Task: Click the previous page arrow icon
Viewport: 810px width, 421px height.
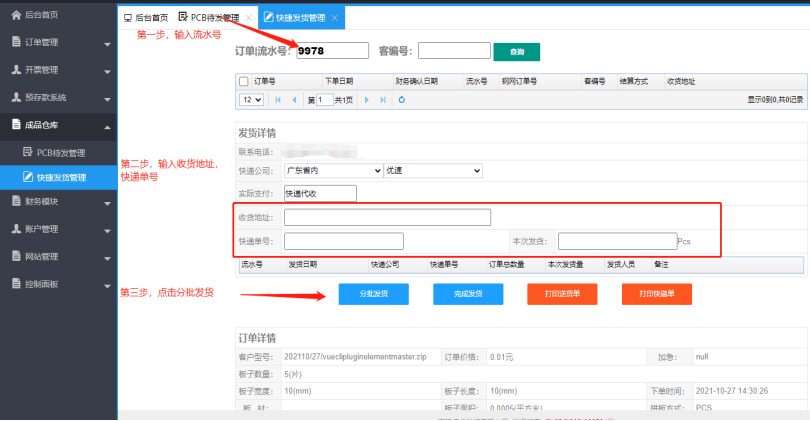Action: point(293,100)
